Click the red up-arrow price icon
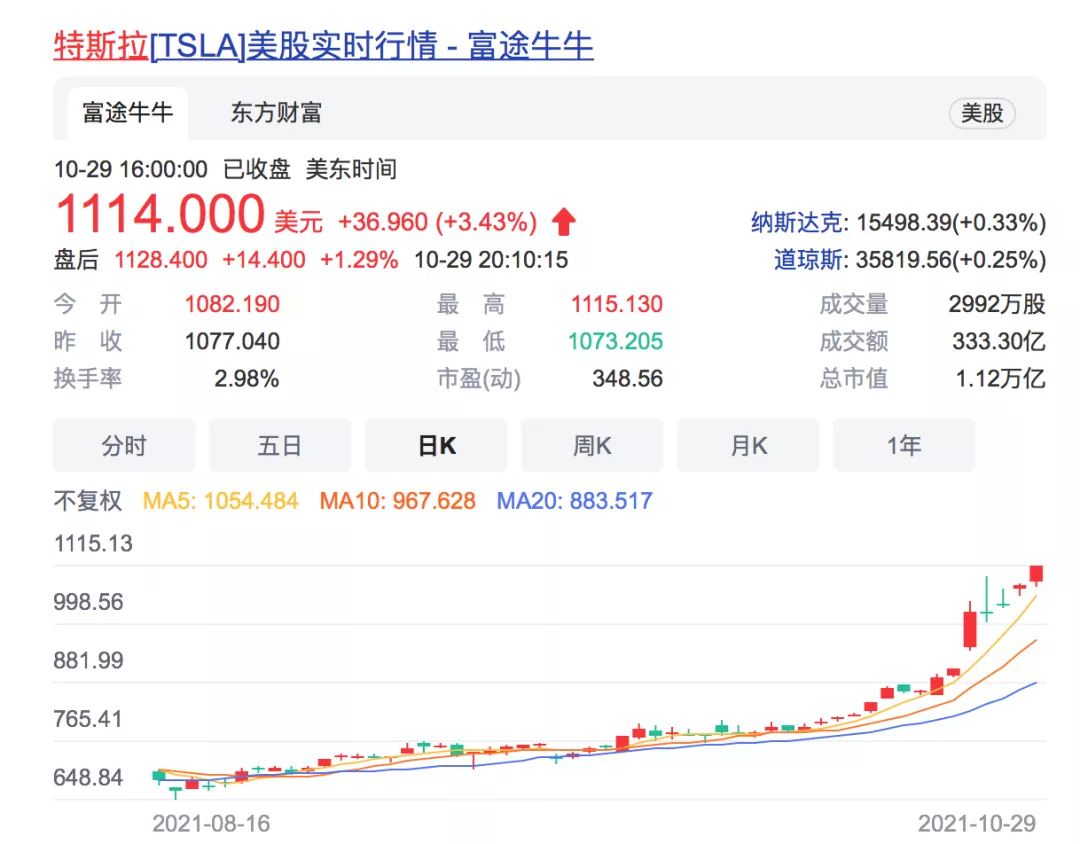Viewport: 1080px width, 844px height. (564, 222)
